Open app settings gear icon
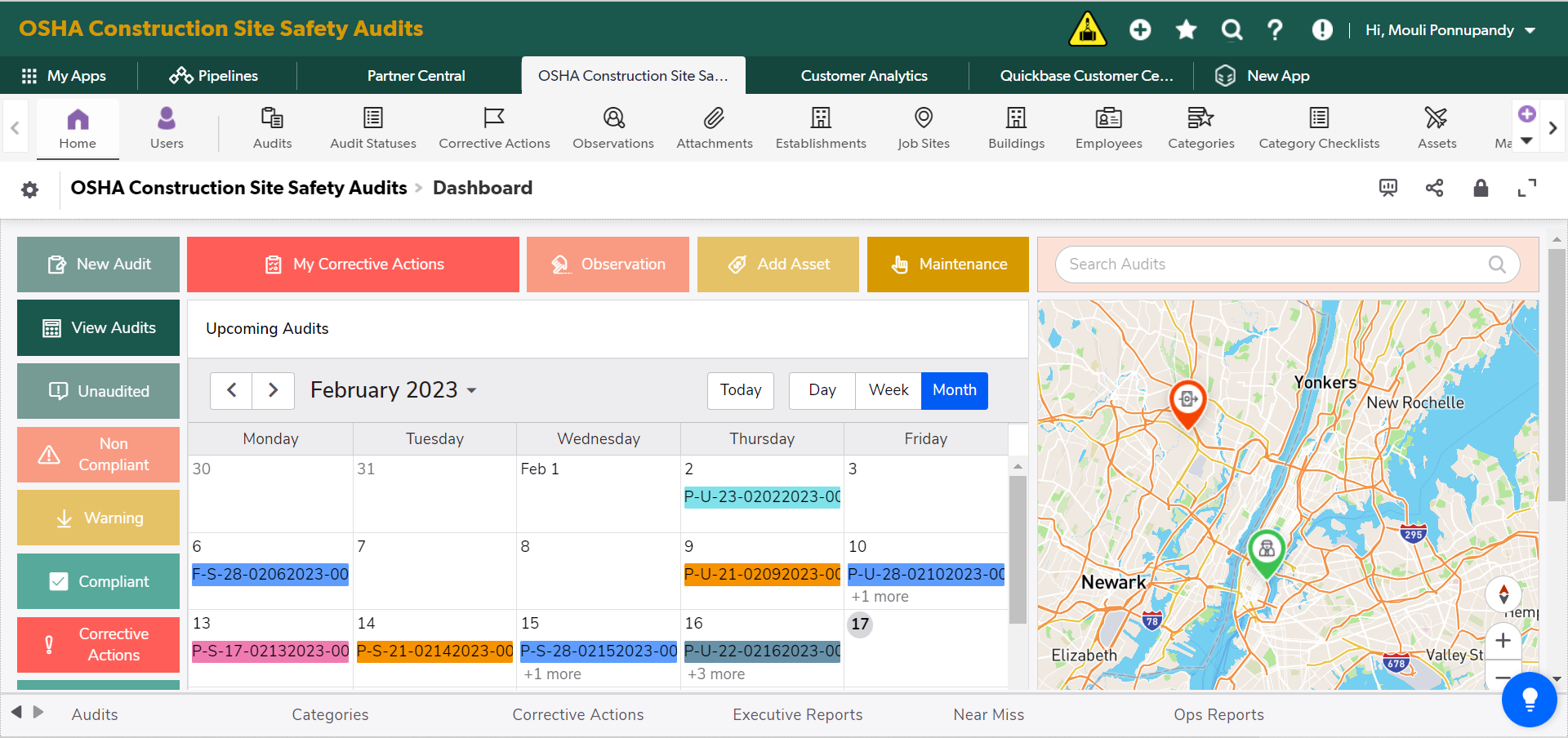 pos(30,189)
